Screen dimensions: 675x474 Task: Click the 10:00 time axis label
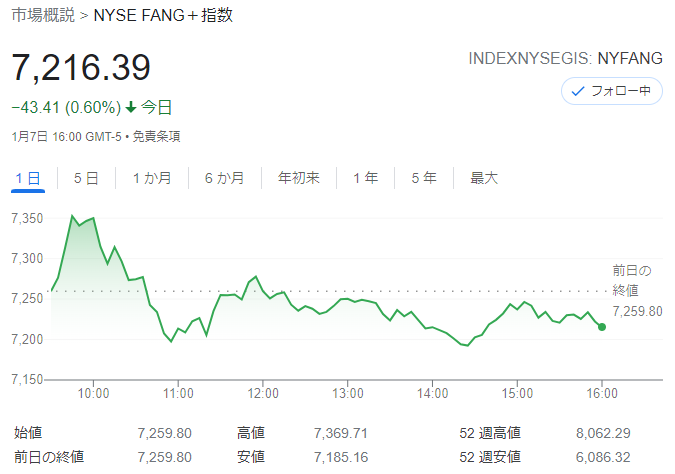[93, 393]
